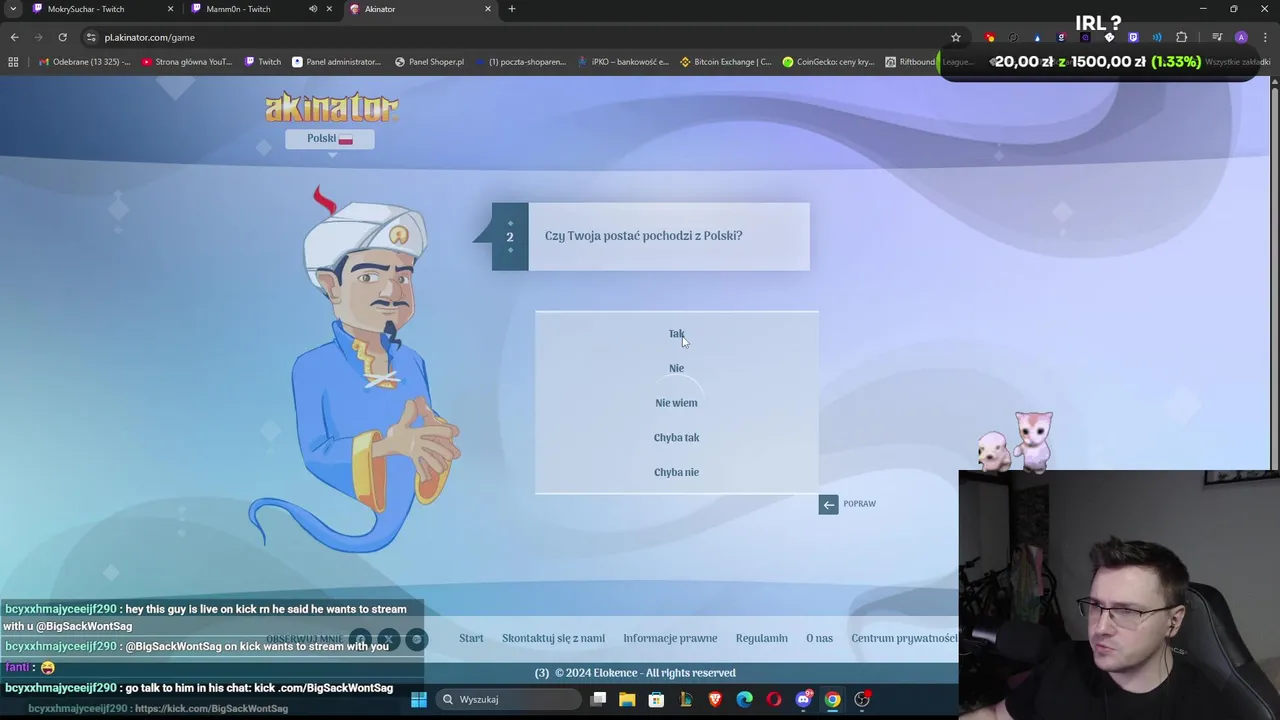The width and height of the screenshot is (1280, 720).
Task: Open Discord from the taskbar
Action: 803,699
